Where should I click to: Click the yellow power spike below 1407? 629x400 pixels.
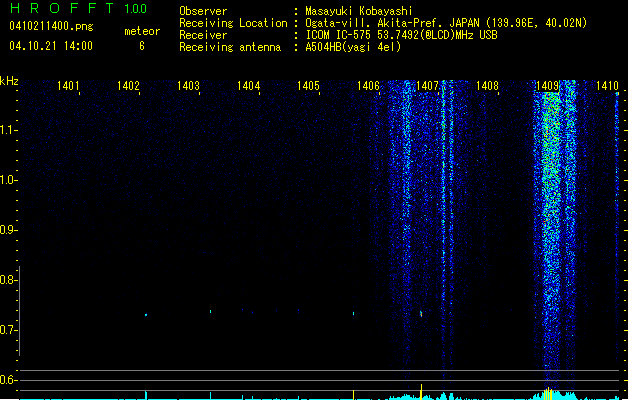point(421,392)
